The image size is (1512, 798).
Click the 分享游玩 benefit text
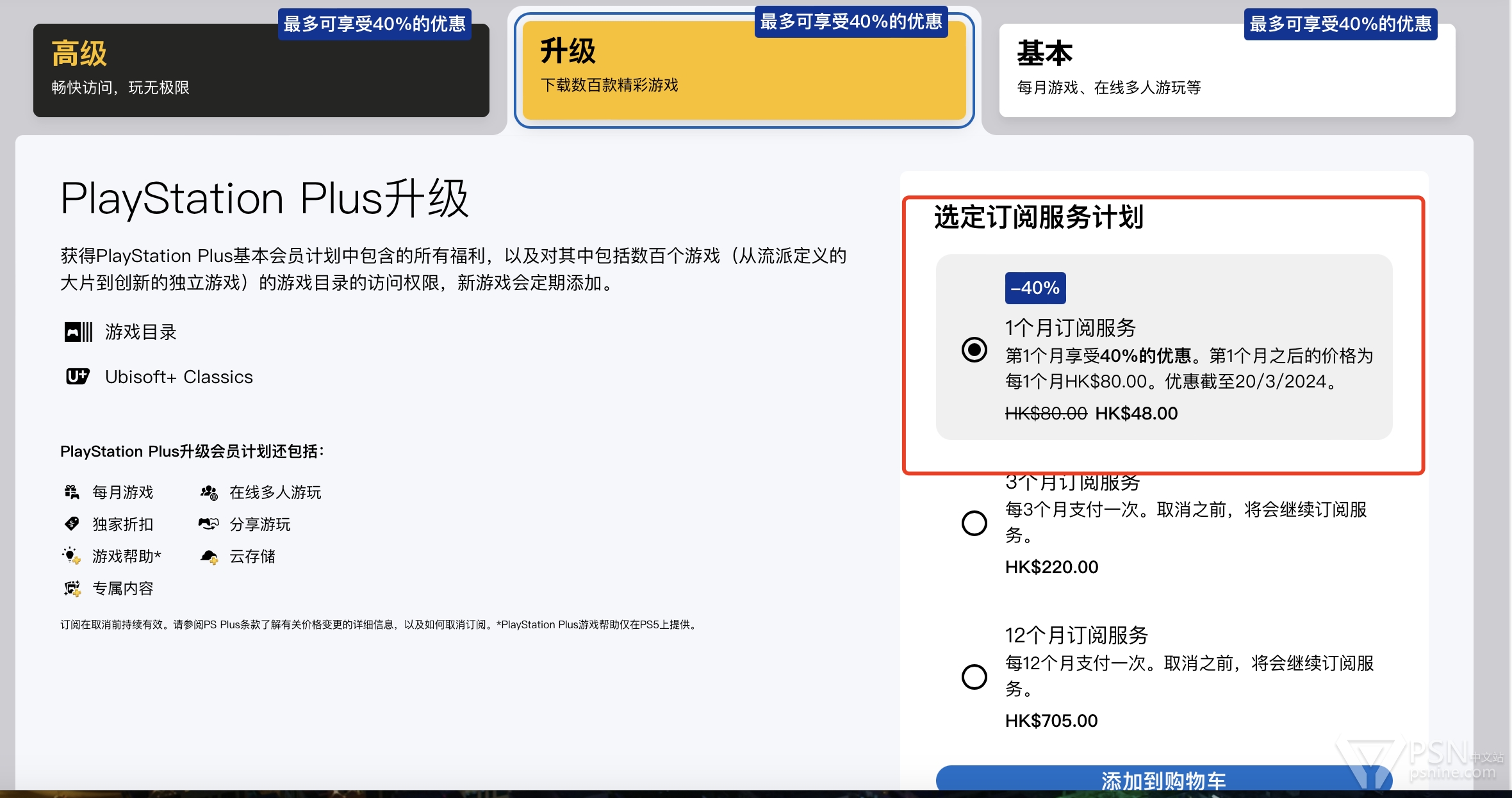(x=260, y=524)
